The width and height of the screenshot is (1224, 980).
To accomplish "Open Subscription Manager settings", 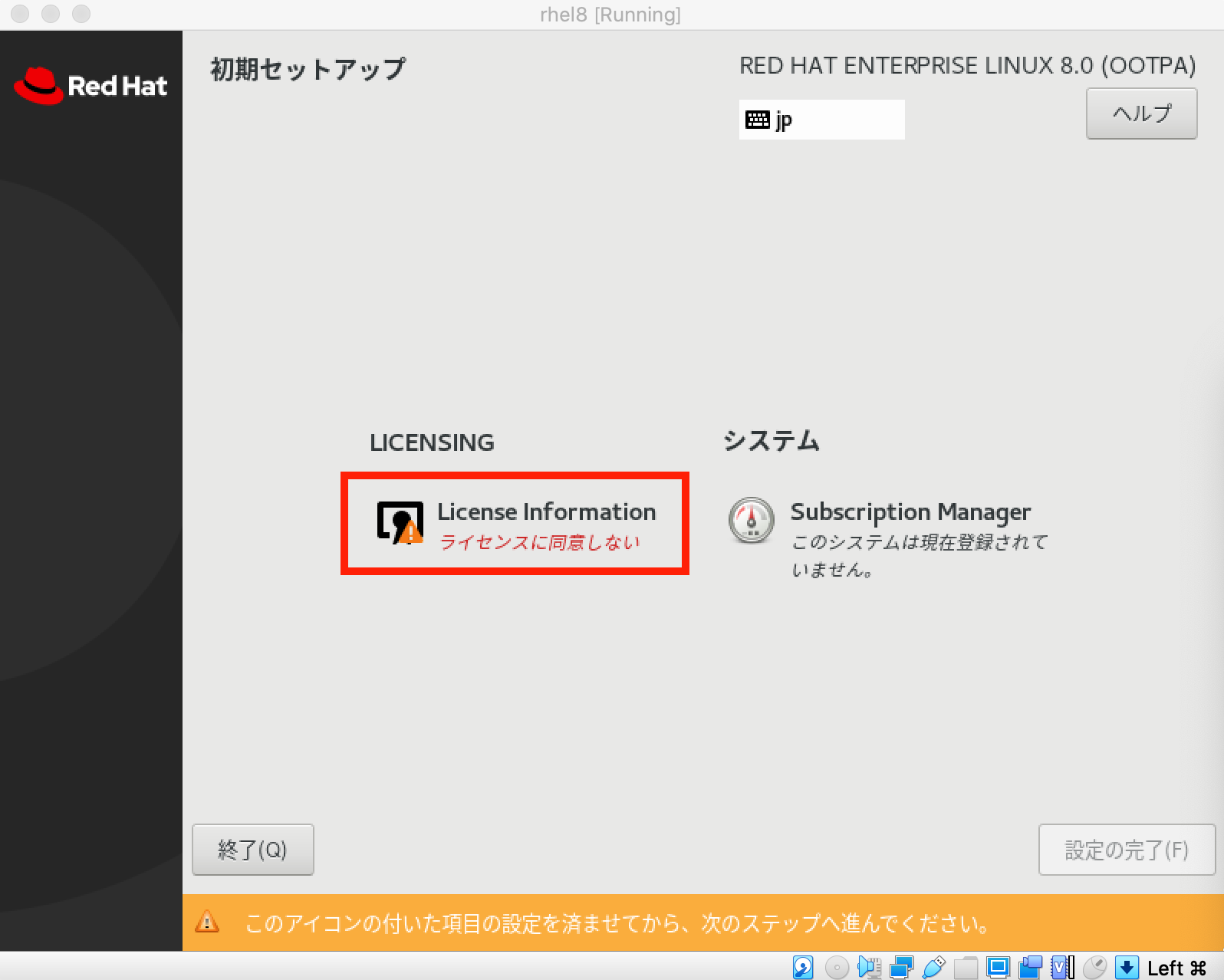I will coord(888,537).
